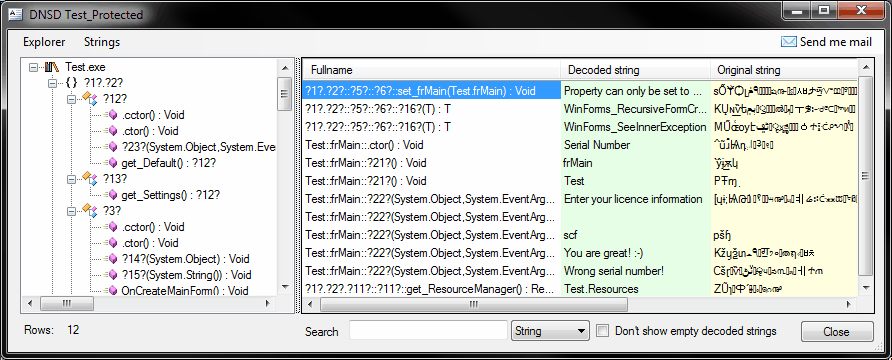Click the tree panel horizontal scrollbar thumb
The image size is (892, 360).
pos(67,304)
